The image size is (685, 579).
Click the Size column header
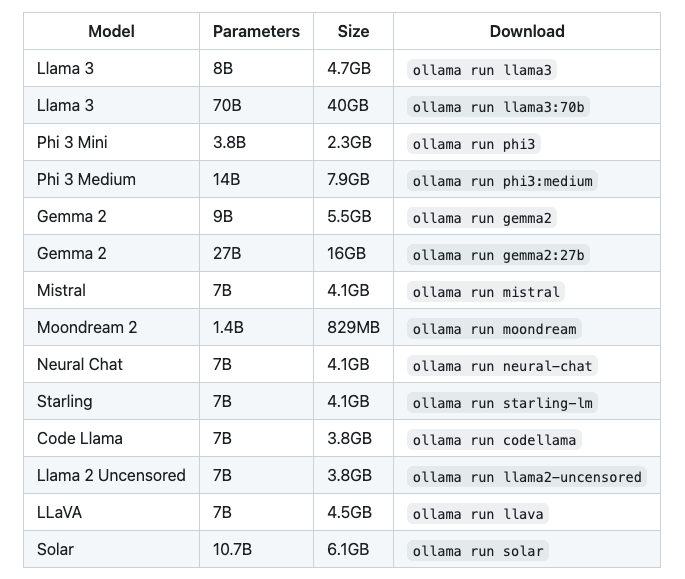(x=353, y=31)
